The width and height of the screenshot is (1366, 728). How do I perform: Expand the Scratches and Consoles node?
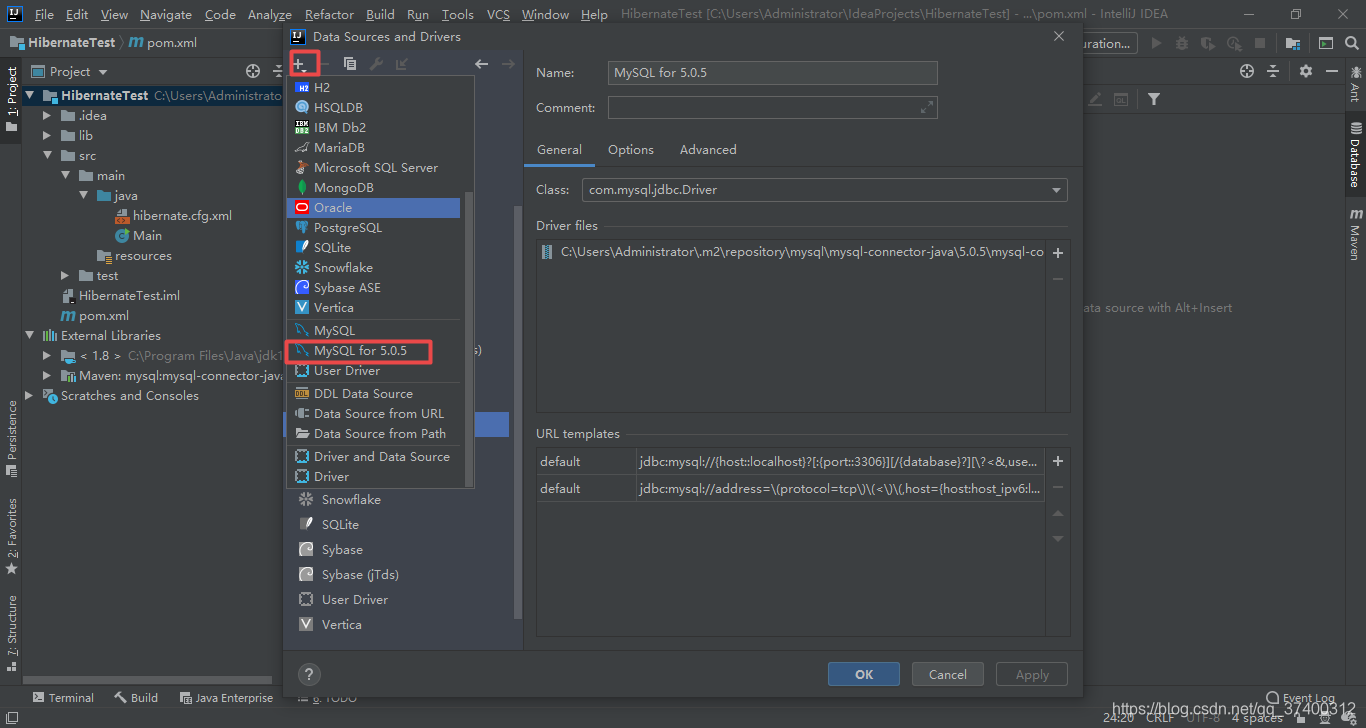pyautogui.click(x=29, y=395)
